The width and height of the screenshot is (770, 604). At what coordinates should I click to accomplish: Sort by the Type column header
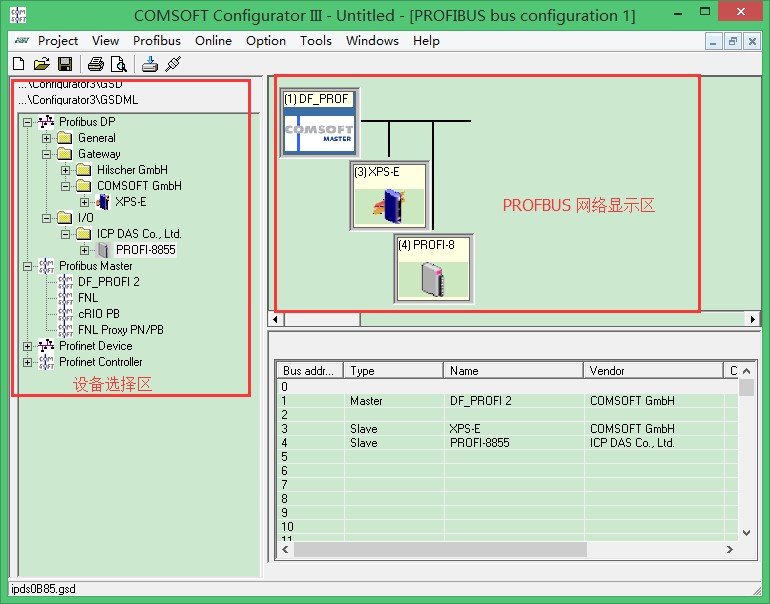(x=394, y=371)
